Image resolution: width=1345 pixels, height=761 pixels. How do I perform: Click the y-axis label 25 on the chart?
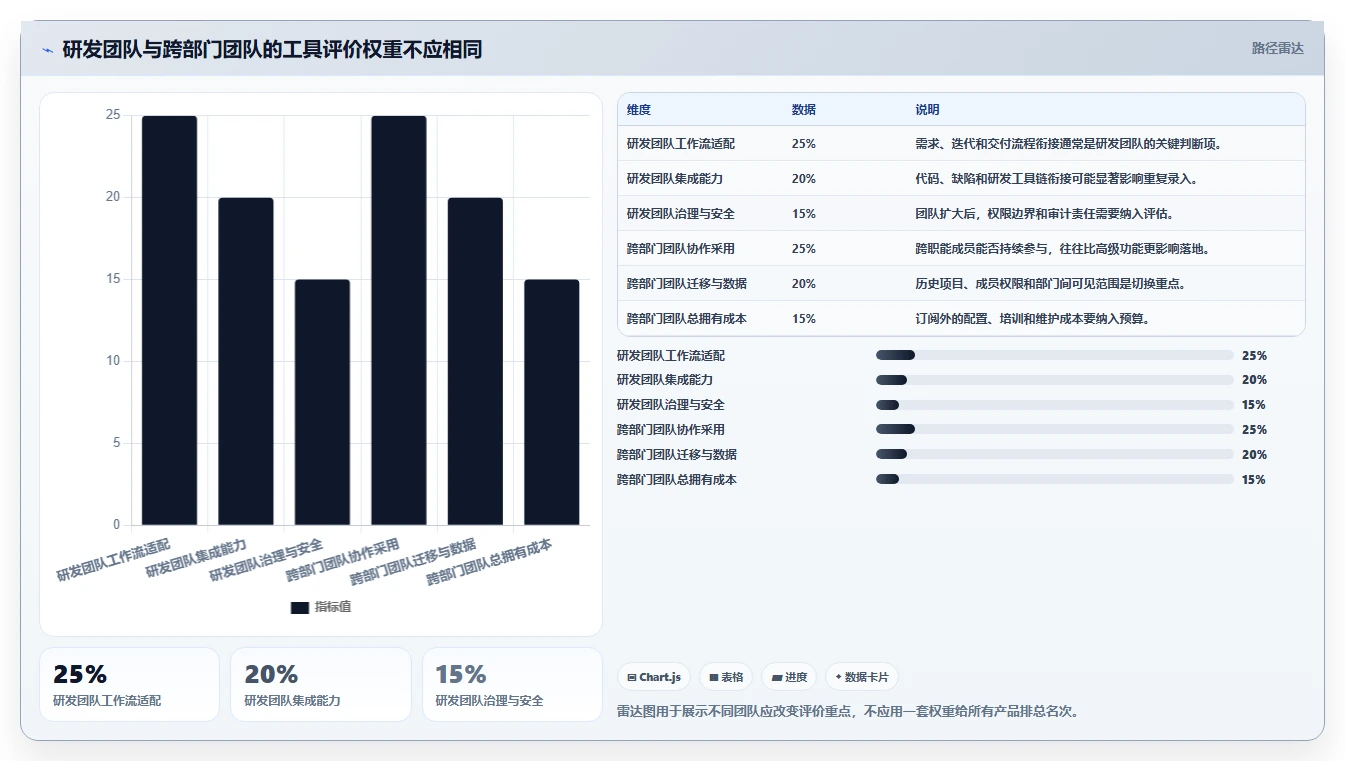coord(113,115)
